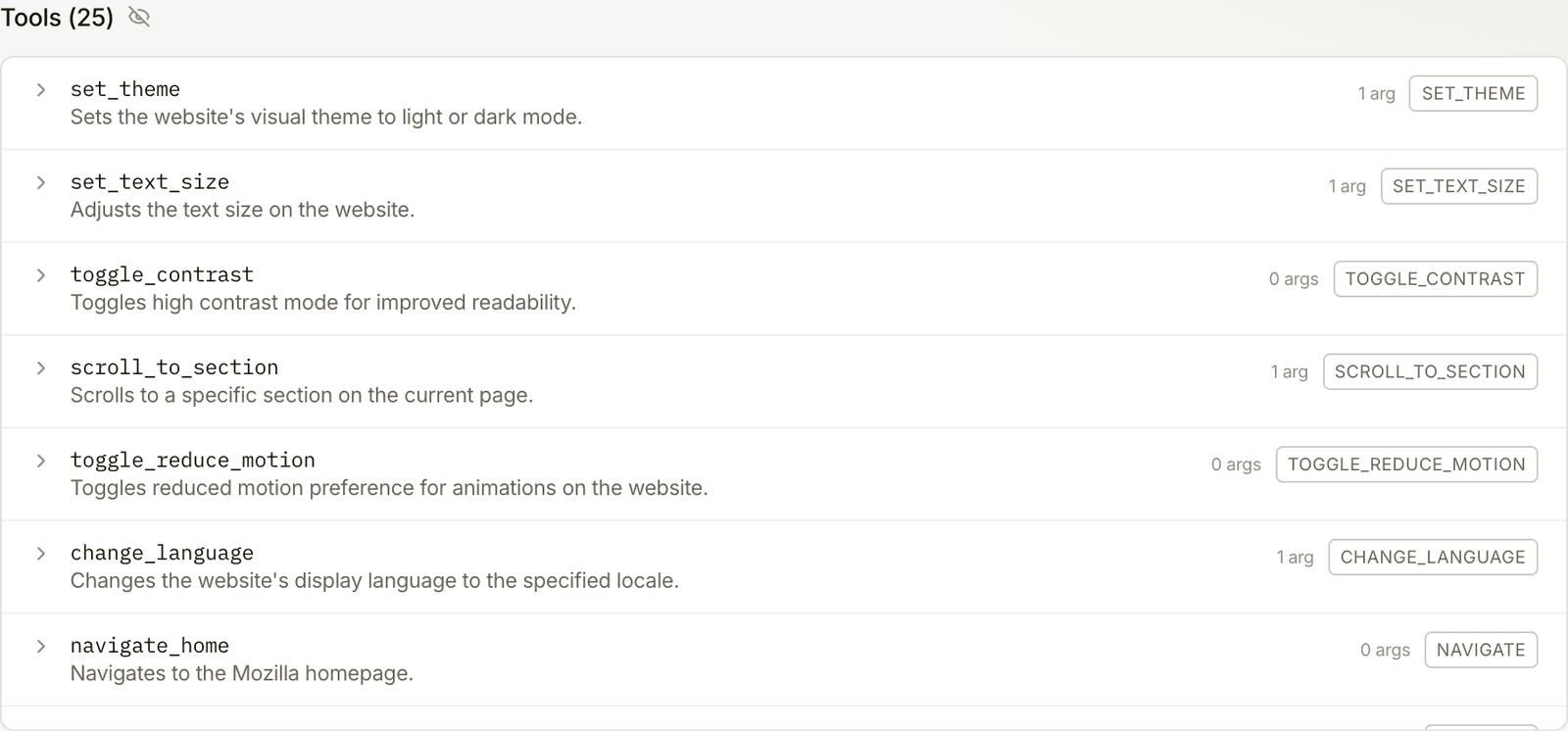Toggle the eye-slash visibility icon beside Tools (25)
This screenshot has width=1568, height=731.
pyautogui.click(x=139, y=17)
